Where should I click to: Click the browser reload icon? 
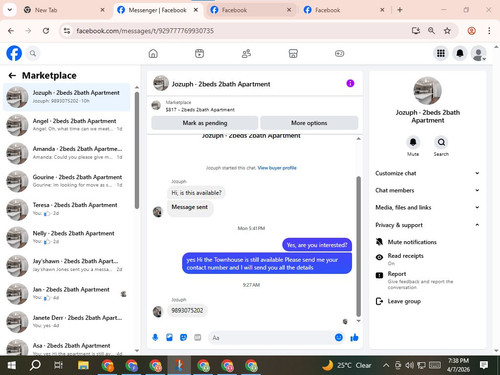[x=46, y=31]
